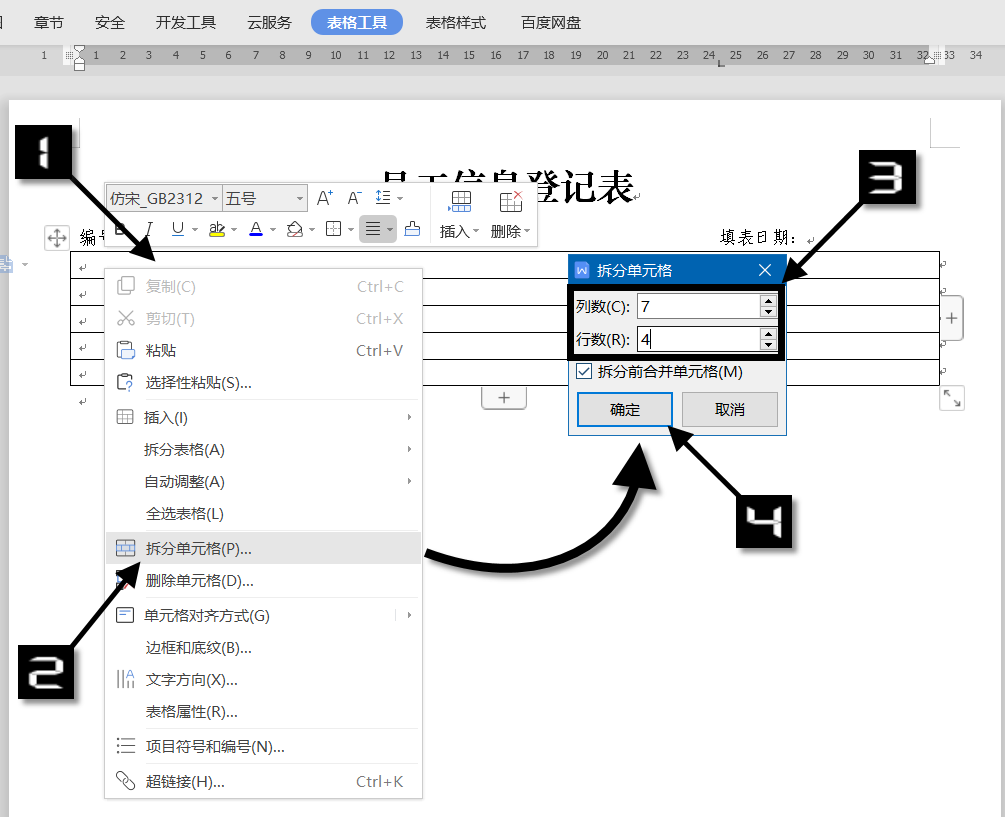Toggle underline formatting
Screen dimensions: 1005x817
(x=178, y=229)
